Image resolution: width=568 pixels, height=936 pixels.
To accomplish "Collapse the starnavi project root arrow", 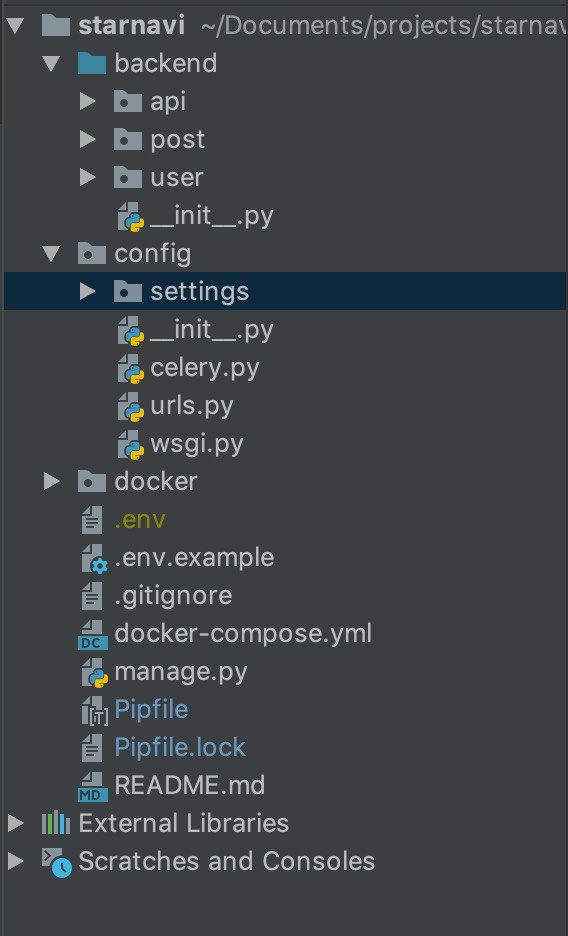I will click(x=15, y=26).
